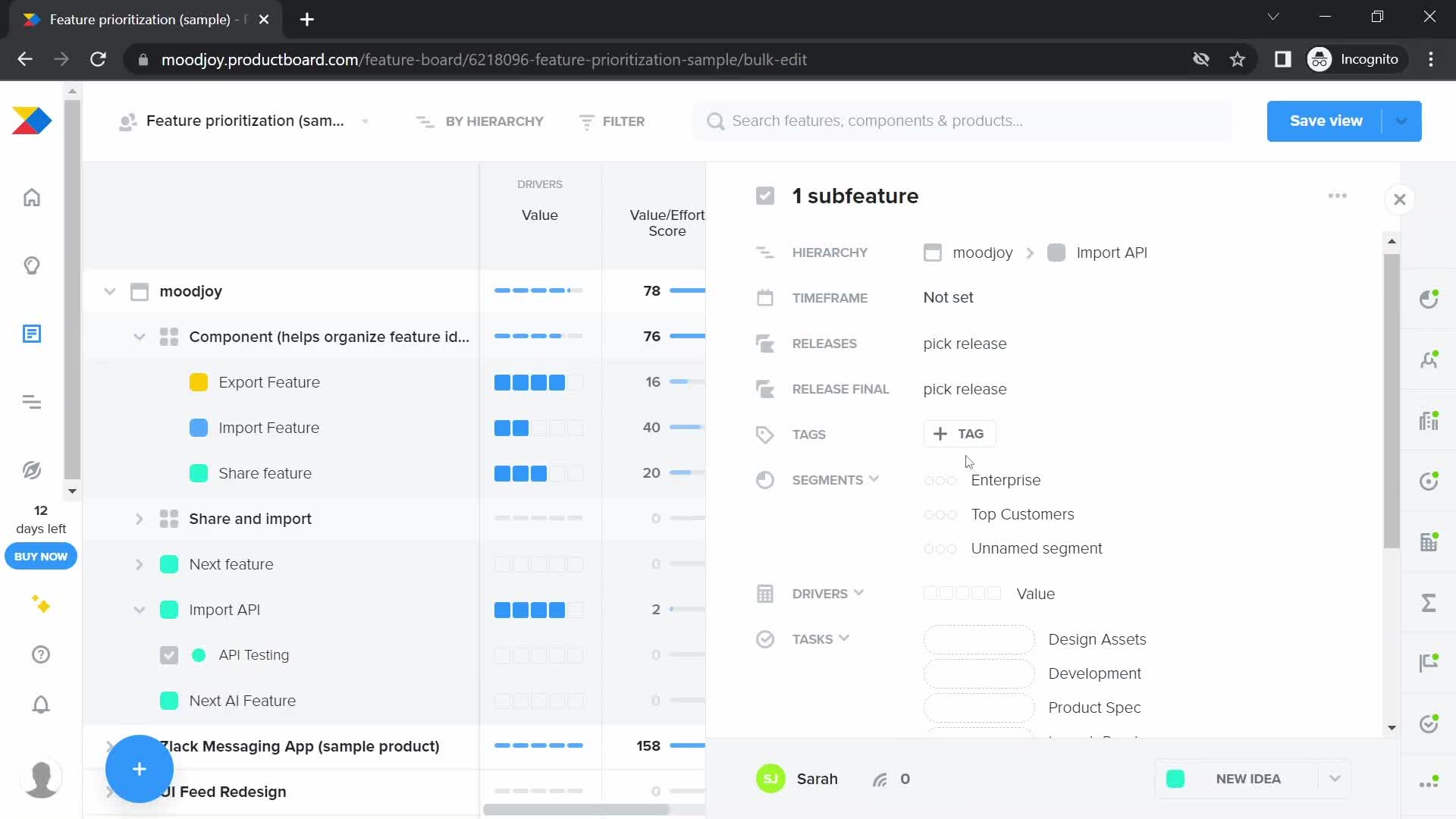Expand the Share and import component
Screen dimensions: 1456x819
click(x=139, y=519)
